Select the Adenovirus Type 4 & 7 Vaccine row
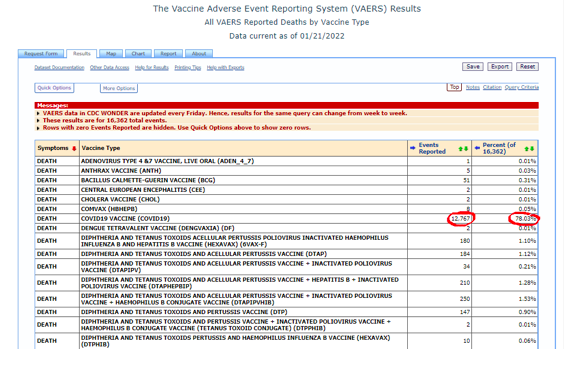 [x=286, y=161]
